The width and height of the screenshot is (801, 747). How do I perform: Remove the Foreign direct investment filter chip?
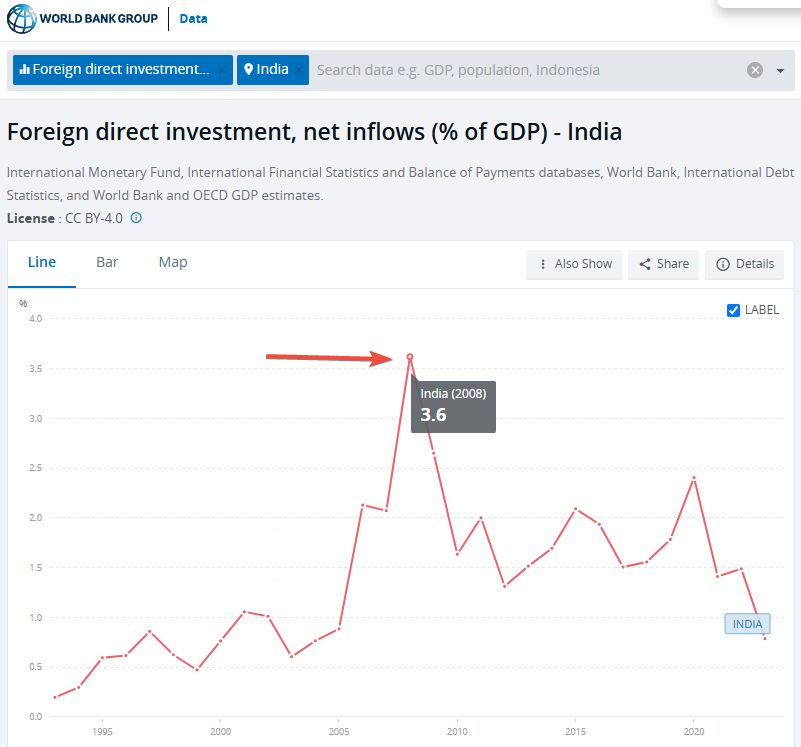pos(222,70)
